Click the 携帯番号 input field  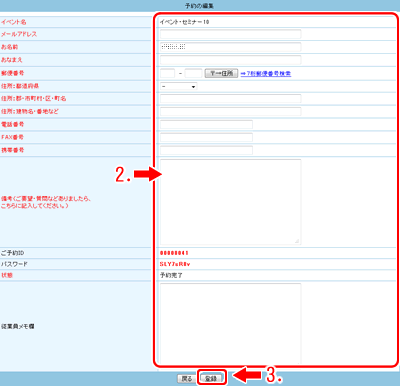click(x=206, y=150)
